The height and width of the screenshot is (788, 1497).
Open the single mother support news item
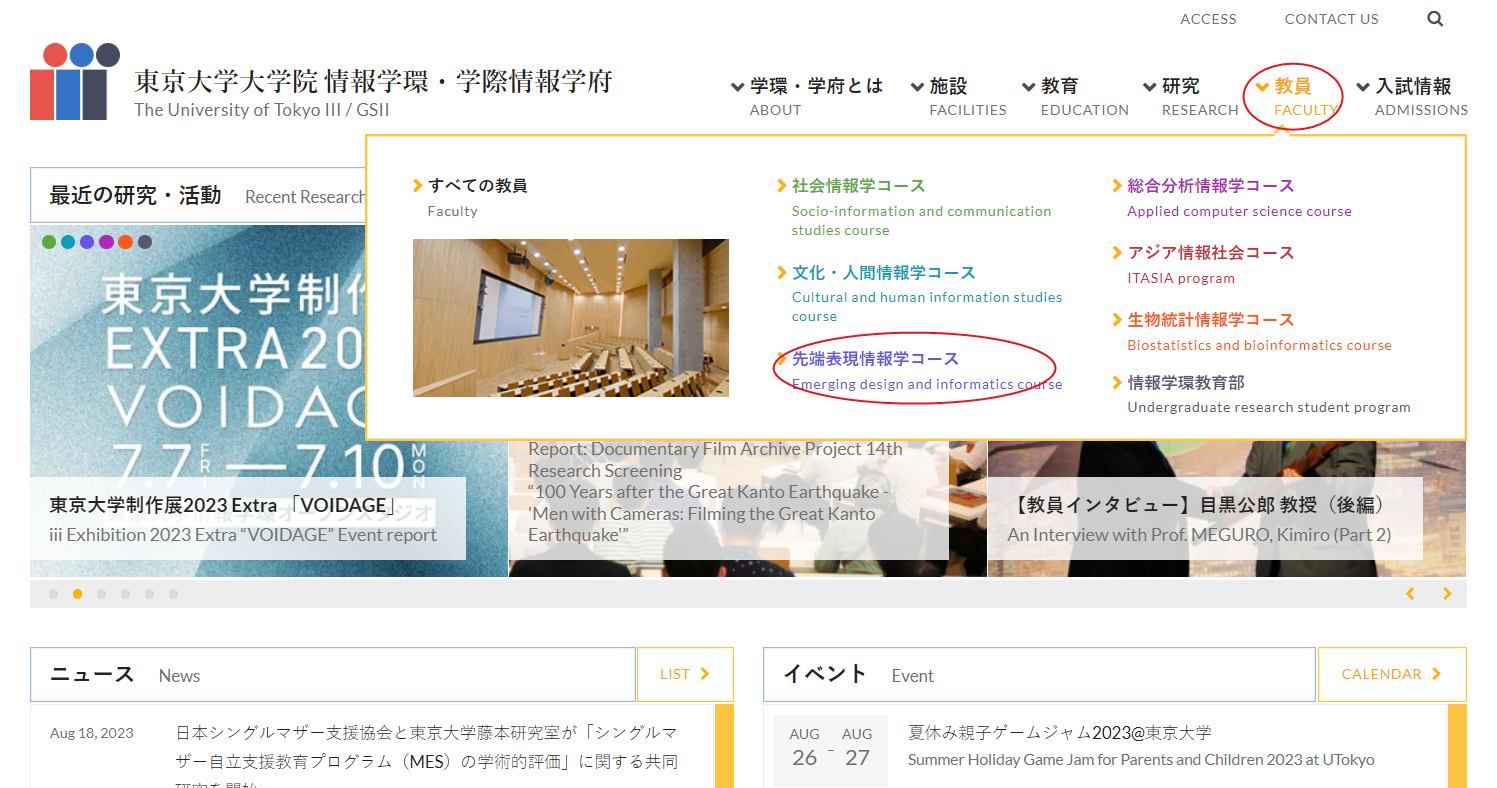[427, 760]
